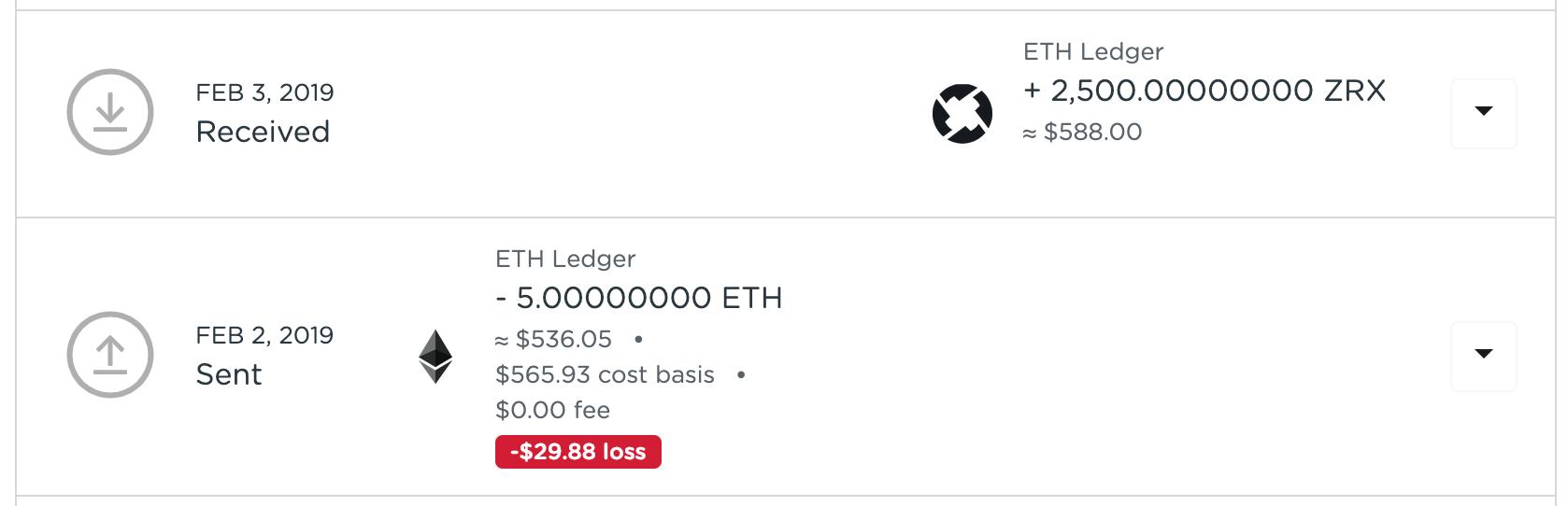Click the $0.00 fee text
Image resolution: width=1568 pixels, height=506 pixels.
[552, 410]
